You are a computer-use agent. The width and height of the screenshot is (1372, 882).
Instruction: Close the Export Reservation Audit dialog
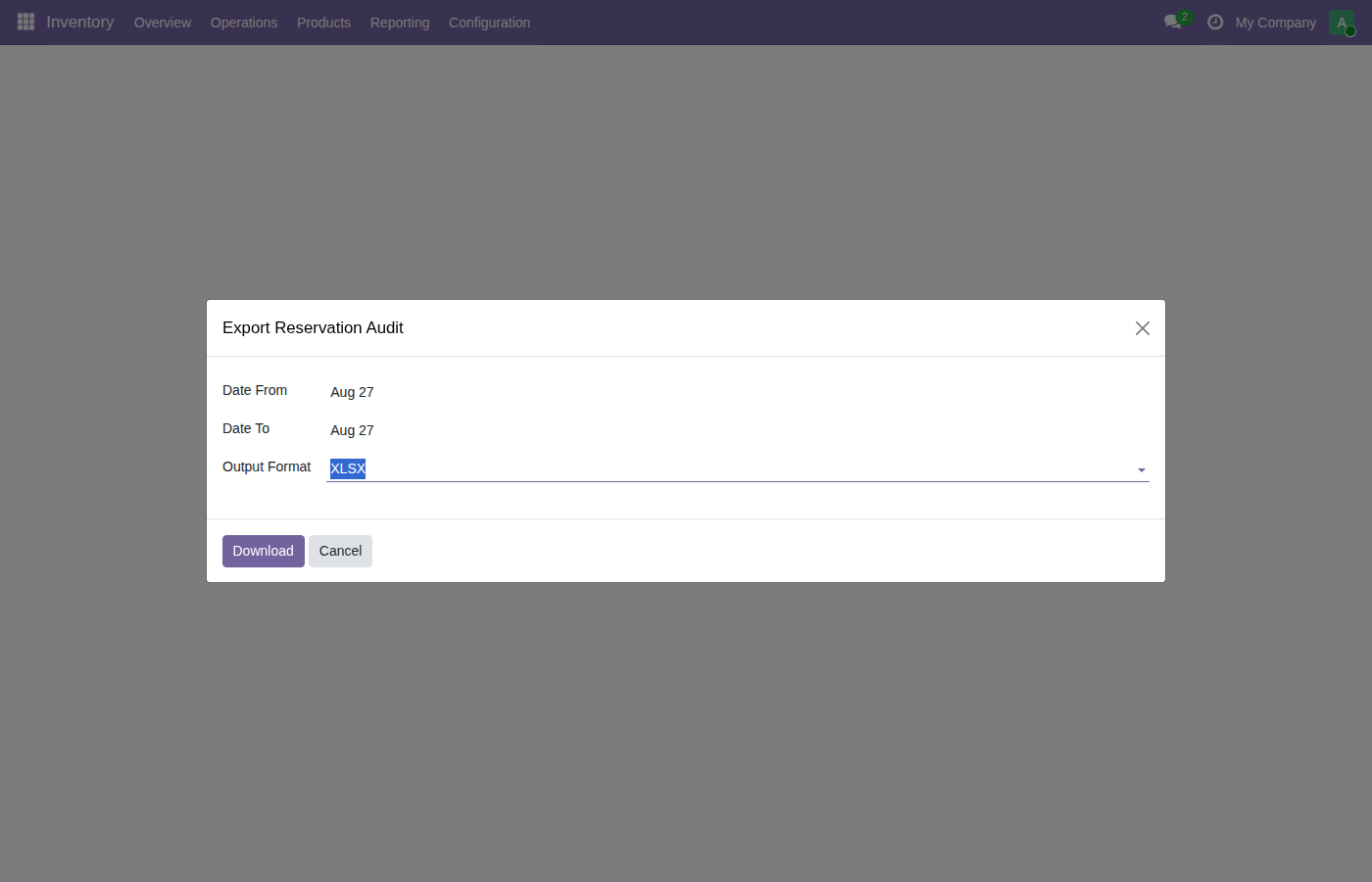1143,328
